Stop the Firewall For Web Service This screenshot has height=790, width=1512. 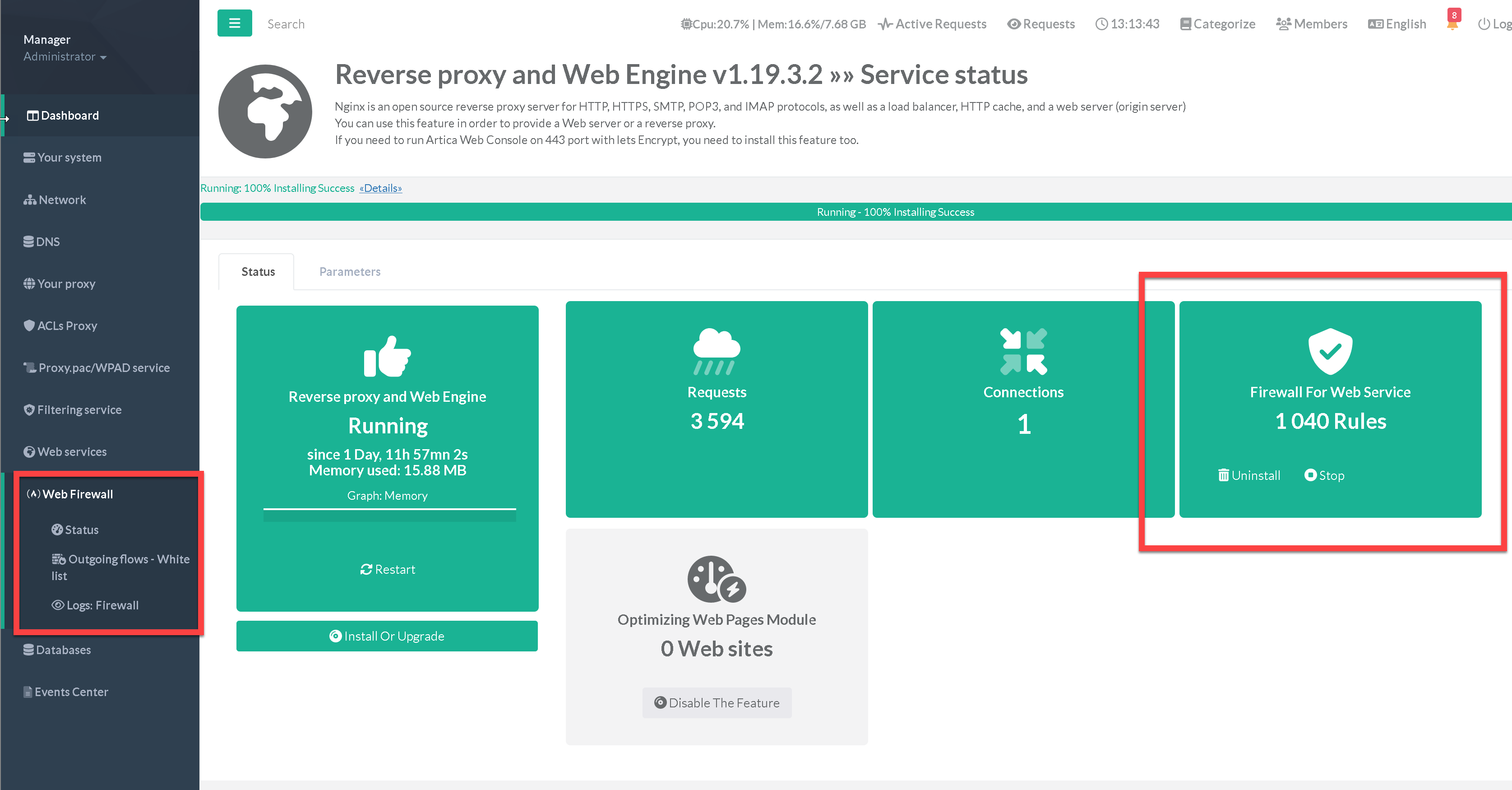coord(1324,475)
